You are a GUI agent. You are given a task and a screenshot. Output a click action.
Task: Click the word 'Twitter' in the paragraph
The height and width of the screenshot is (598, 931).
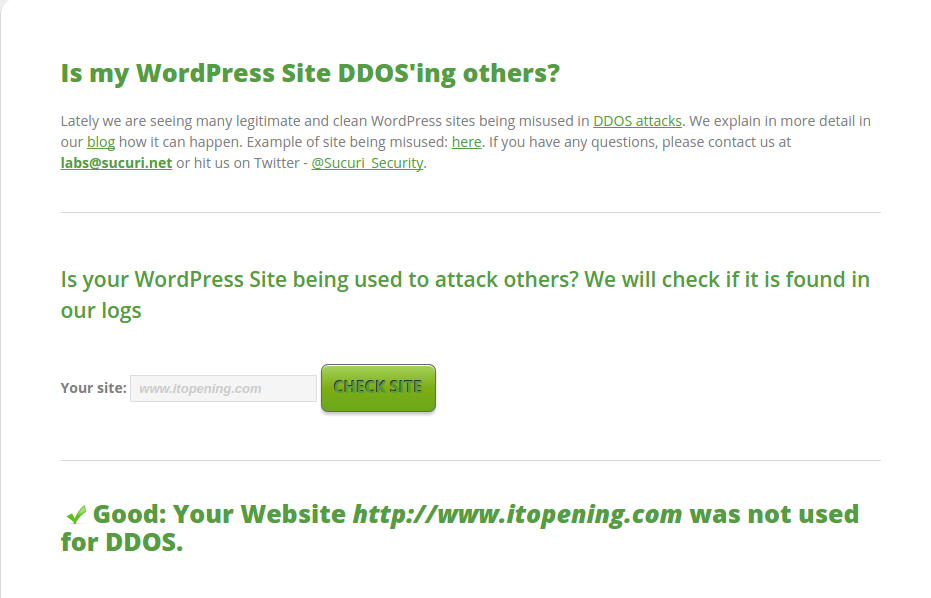(x=277, y=163)
